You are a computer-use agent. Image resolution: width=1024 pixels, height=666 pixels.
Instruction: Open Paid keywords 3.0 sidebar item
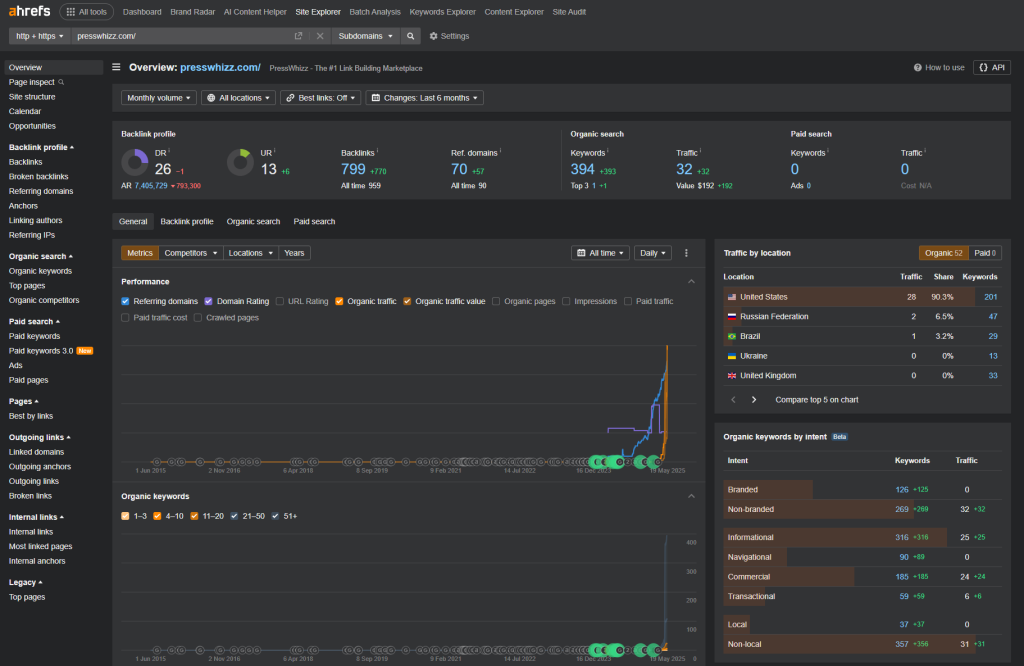[x=51, y=351]
